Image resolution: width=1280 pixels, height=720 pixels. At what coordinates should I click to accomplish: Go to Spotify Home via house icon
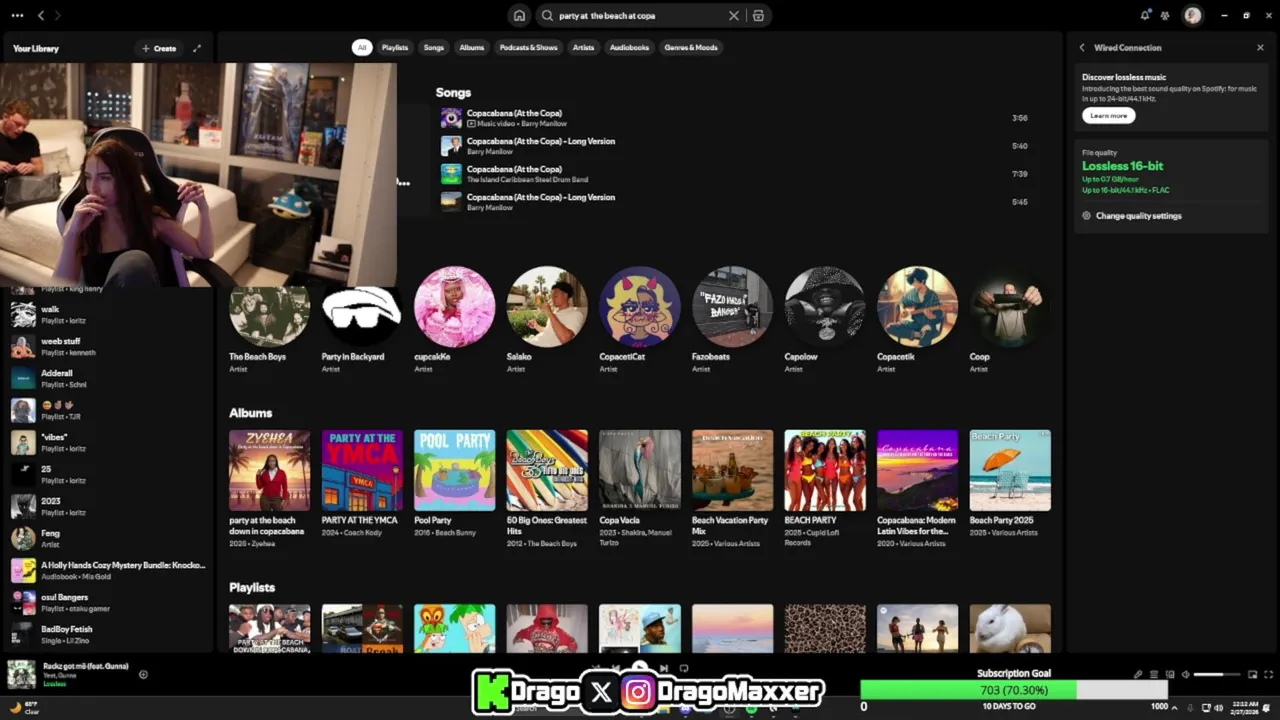tap(519, 16)
